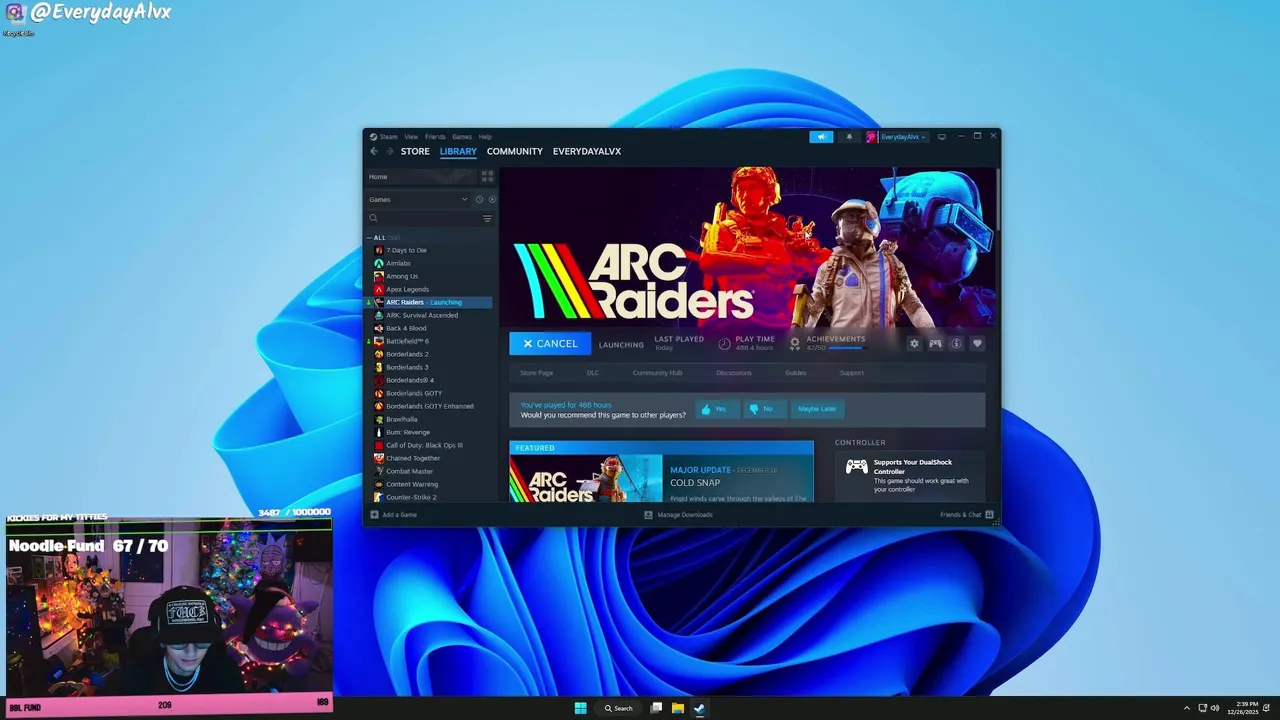Click the Steam taskbar icon
The height and width of the screenshot is (720, 1280).
point(699,708)
